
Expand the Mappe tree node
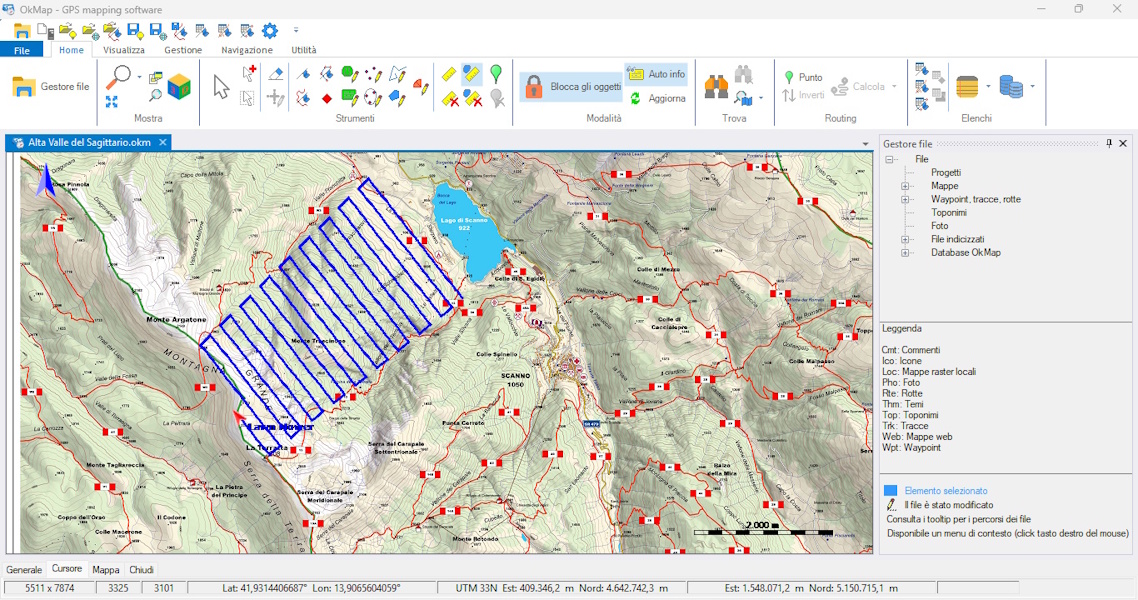coord(905,186)
